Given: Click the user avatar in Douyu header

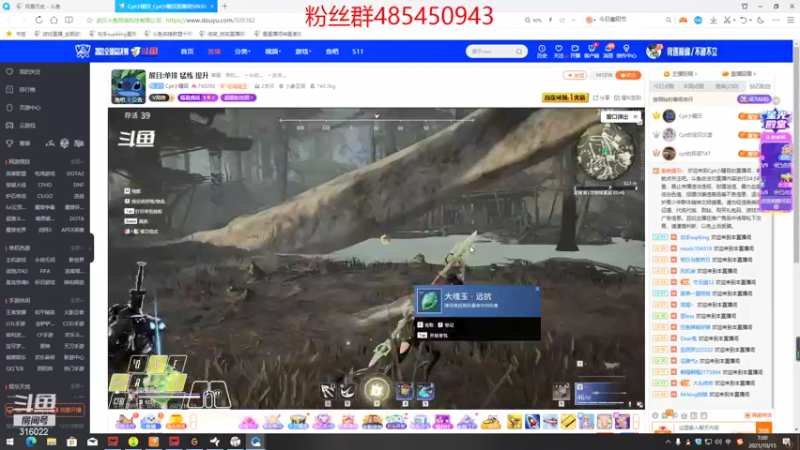Looking at the screenshot, I should 653,52.
